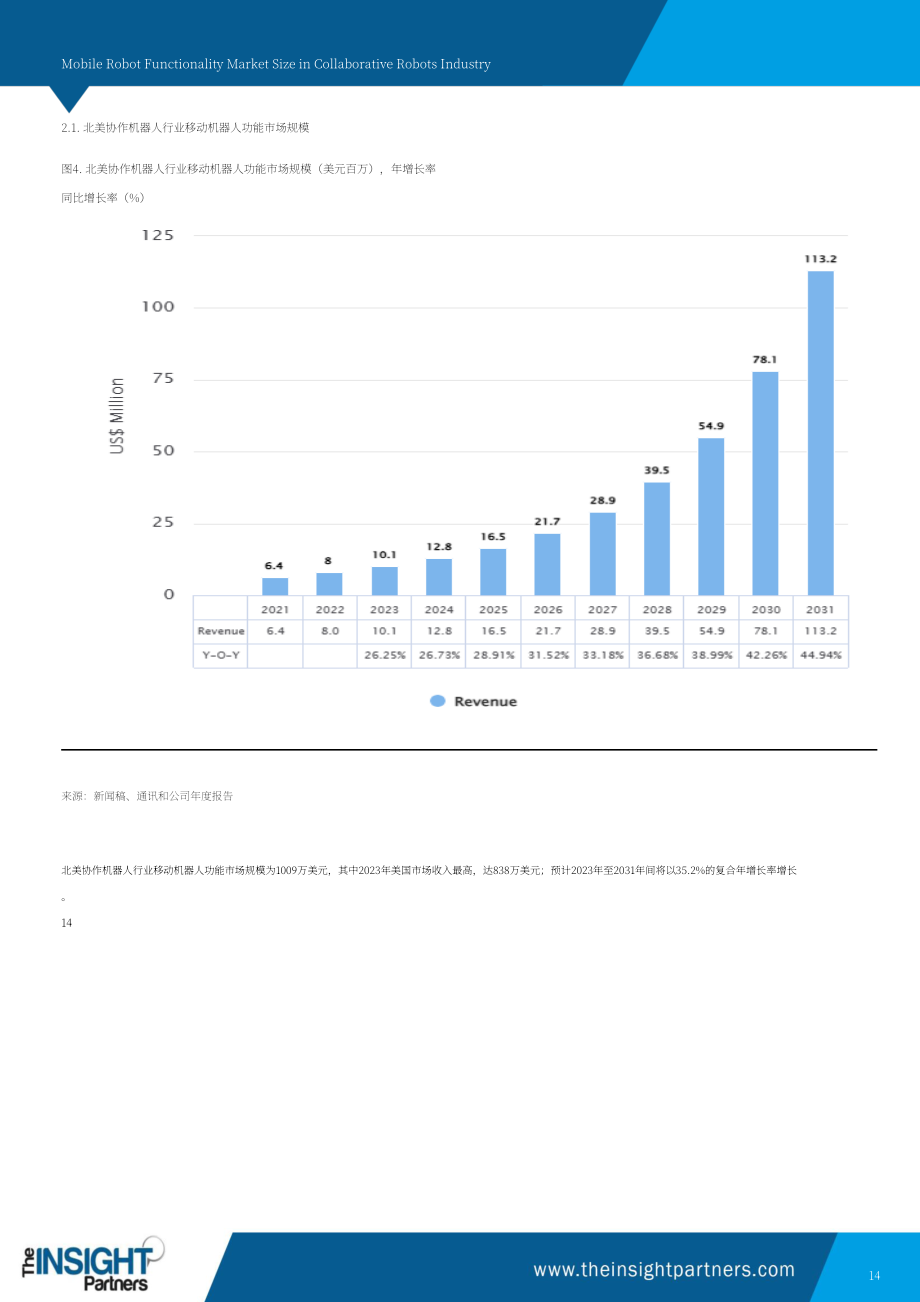Click the 75 y-axis tick label

pos(163,379)
